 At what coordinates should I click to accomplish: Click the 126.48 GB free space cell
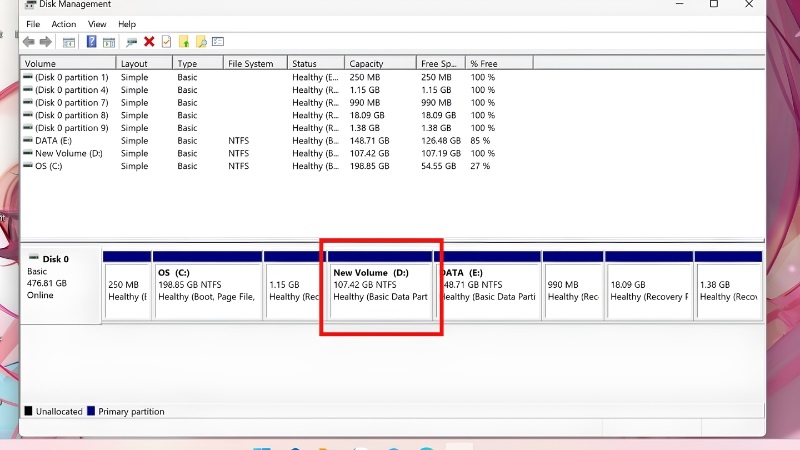pyautogui.click(x=441, y=141)
